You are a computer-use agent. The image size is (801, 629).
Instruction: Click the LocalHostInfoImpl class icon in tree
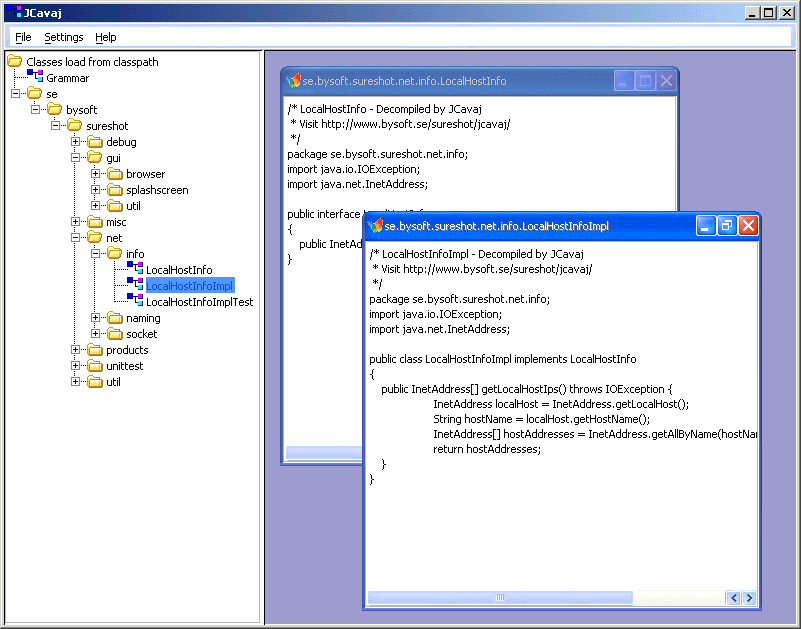tap(135, 284)
